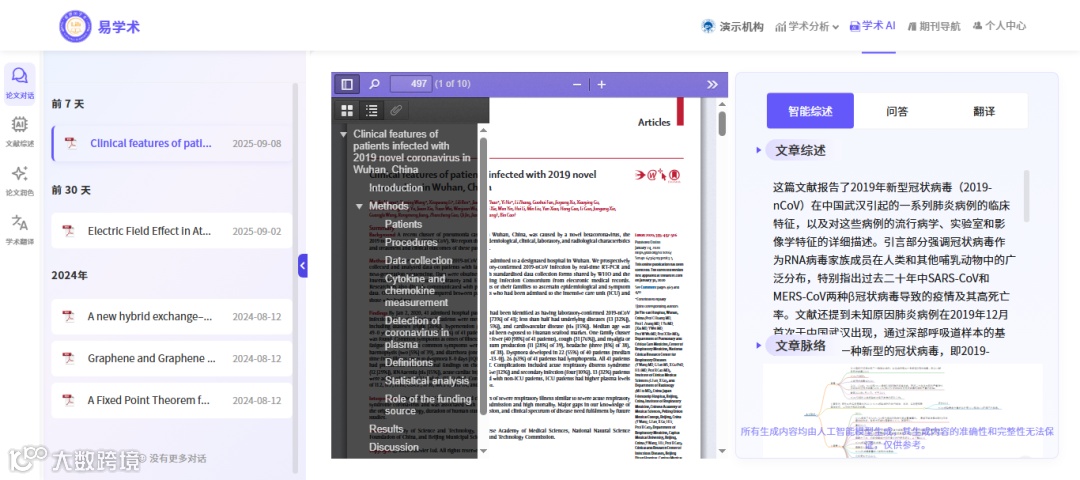Viewport: 1080px width, 480px height.
Task: Open PDF toolbar more-tools chevrons
Action: (x=712, y=84)
